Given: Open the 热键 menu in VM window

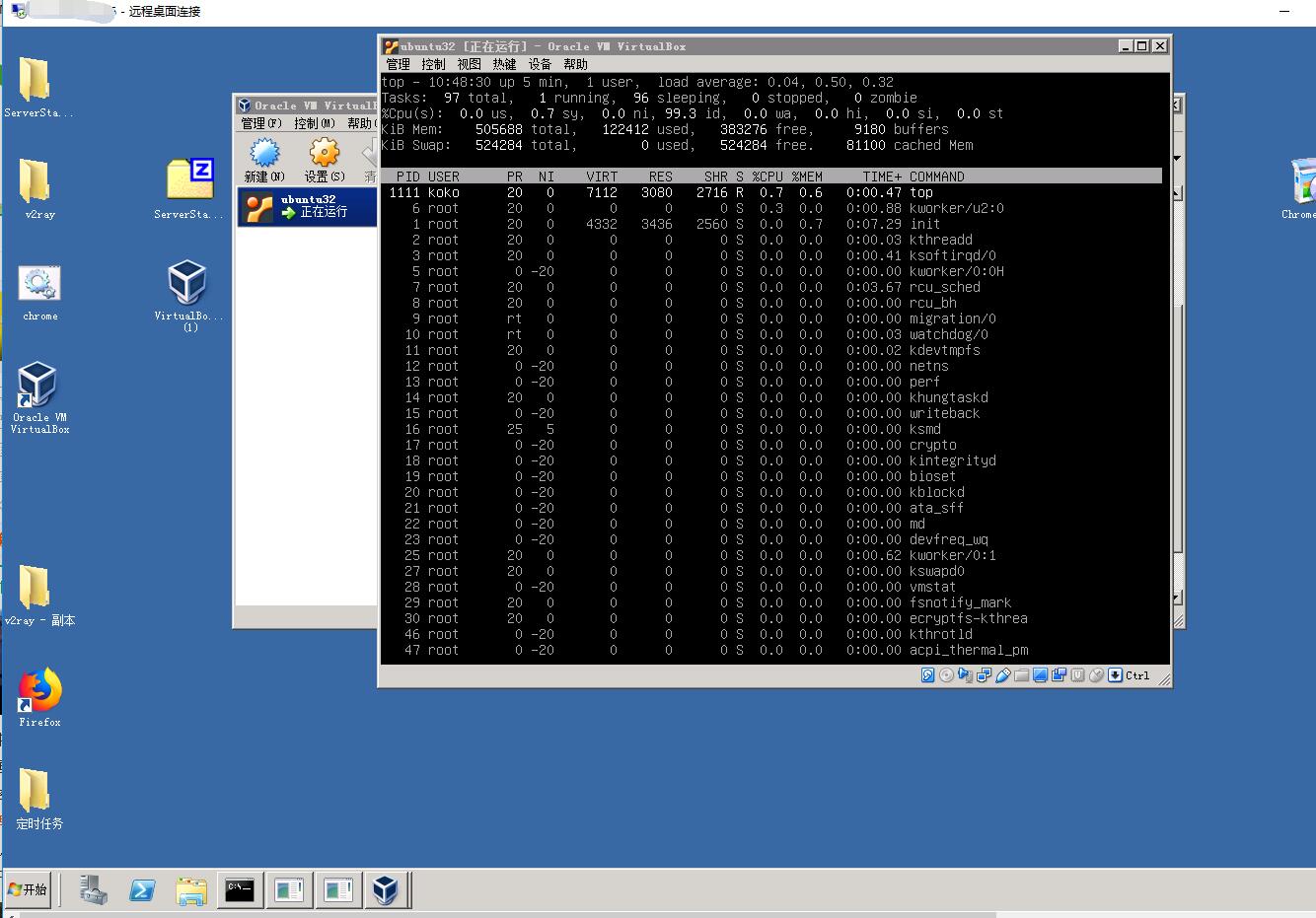Looking at the screenshot, I should click(504, 64).
